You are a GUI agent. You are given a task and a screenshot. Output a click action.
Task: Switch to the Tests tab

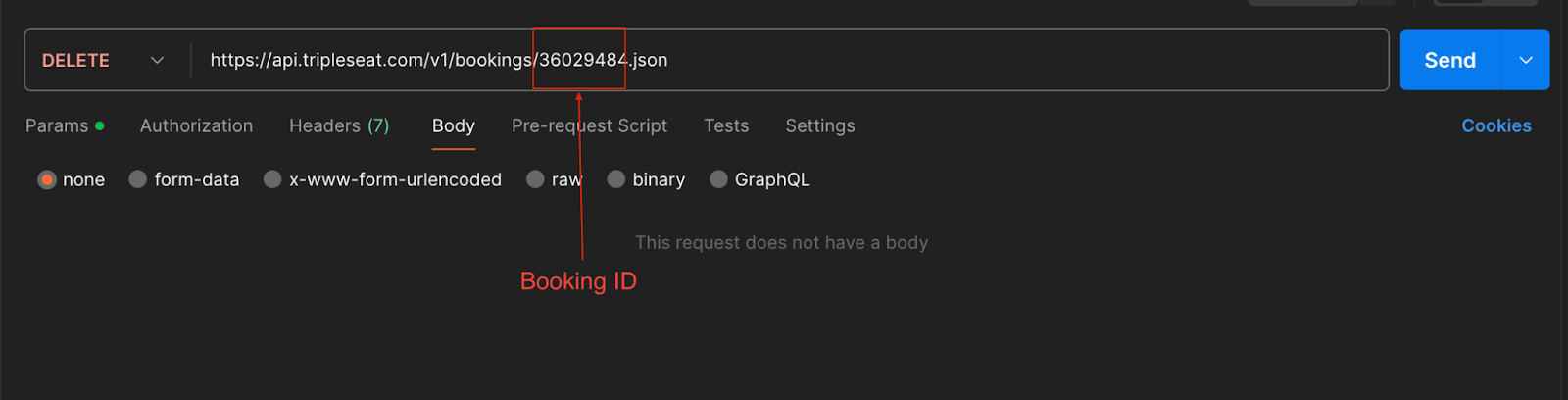tap(726, 125)
